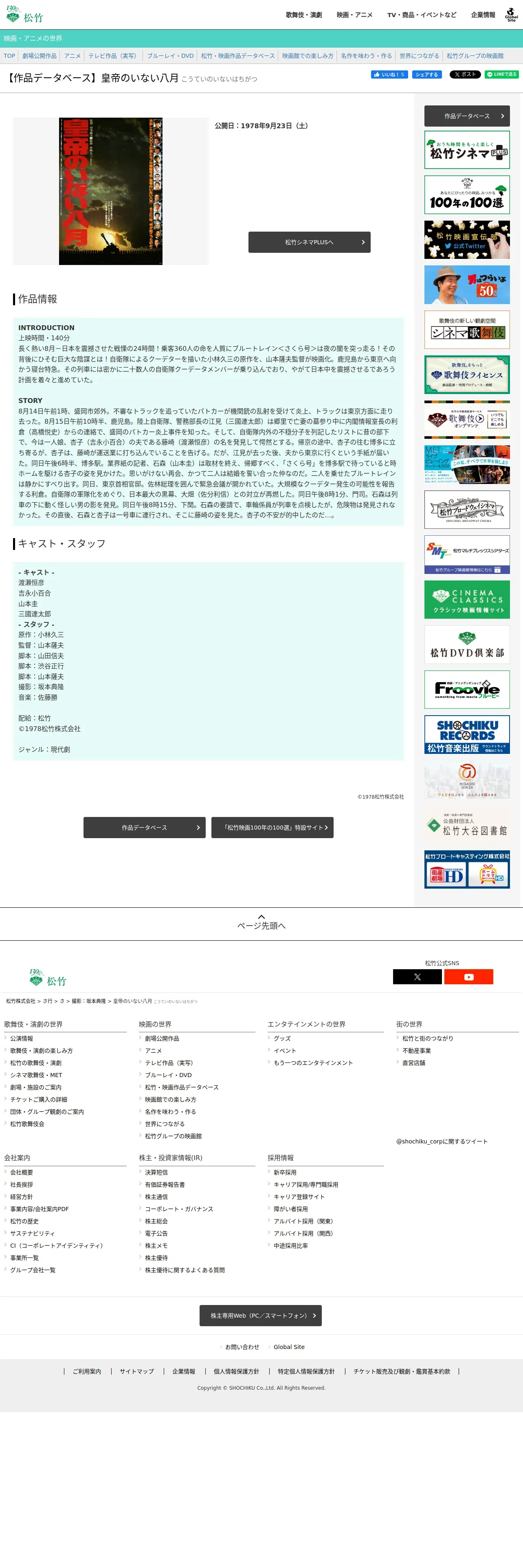The image size is (523, 1568).
Task: Select the 松竹・映画作品データベース sub-navigation tab
Action: click(x=238, y=56)
